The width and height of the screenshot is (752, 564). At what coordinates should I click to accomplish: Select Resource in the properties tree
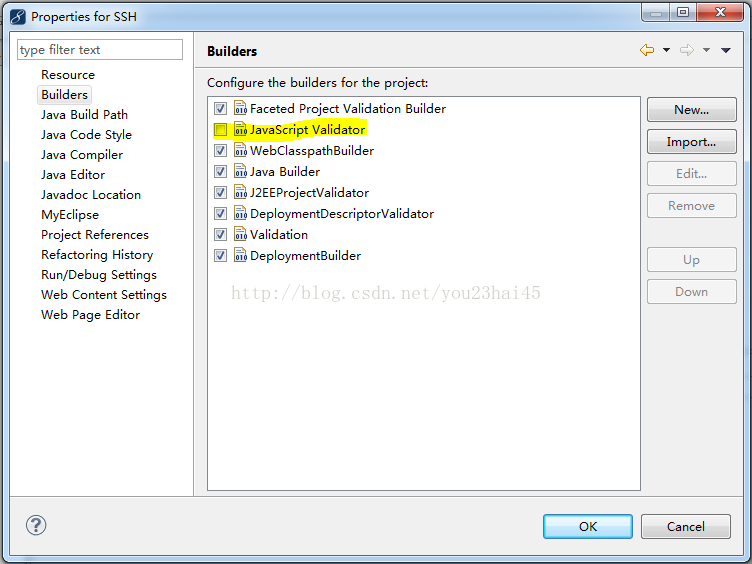tap(68, 75)
